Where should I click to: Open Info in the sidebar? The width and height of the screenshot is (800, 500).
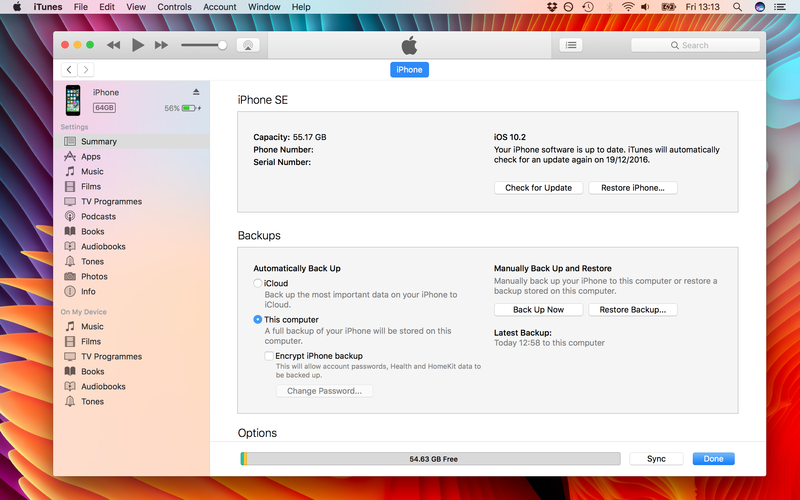132,291
